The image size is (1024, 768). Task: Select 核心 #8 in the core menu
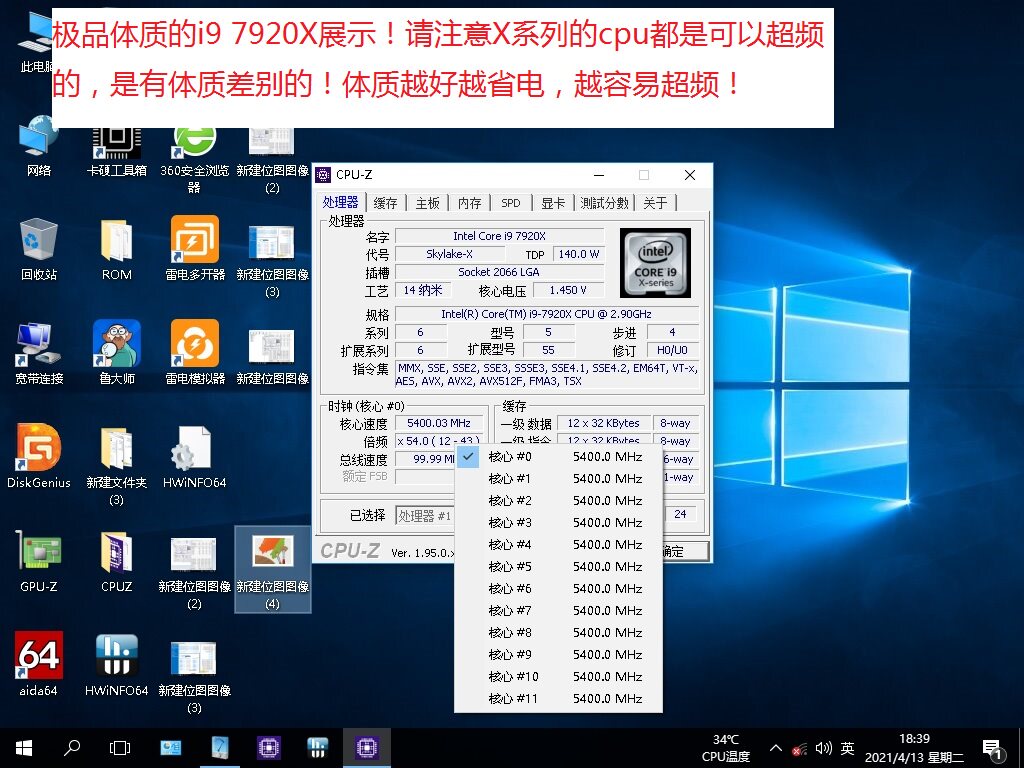(558, 633)
